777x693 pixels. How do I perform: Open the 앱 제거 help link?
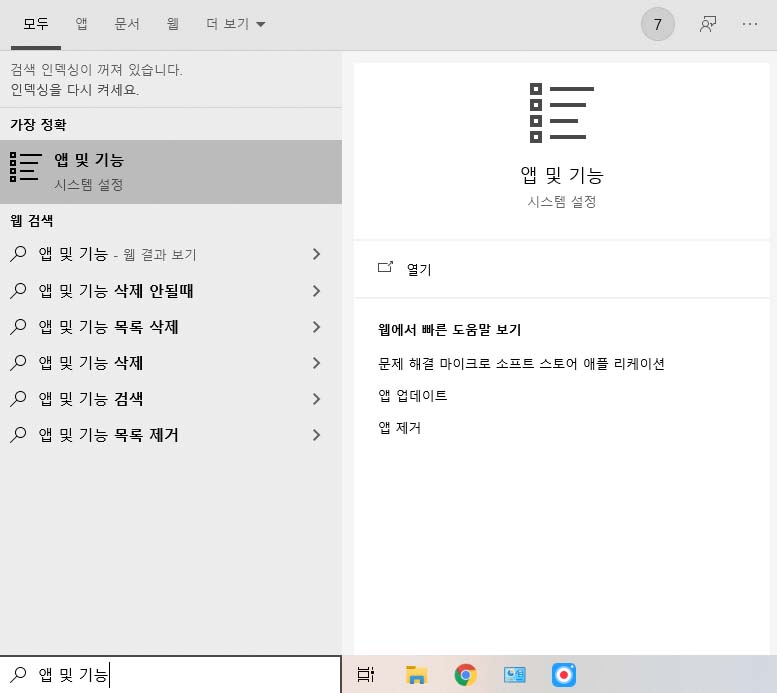click(x=399, y=427)
